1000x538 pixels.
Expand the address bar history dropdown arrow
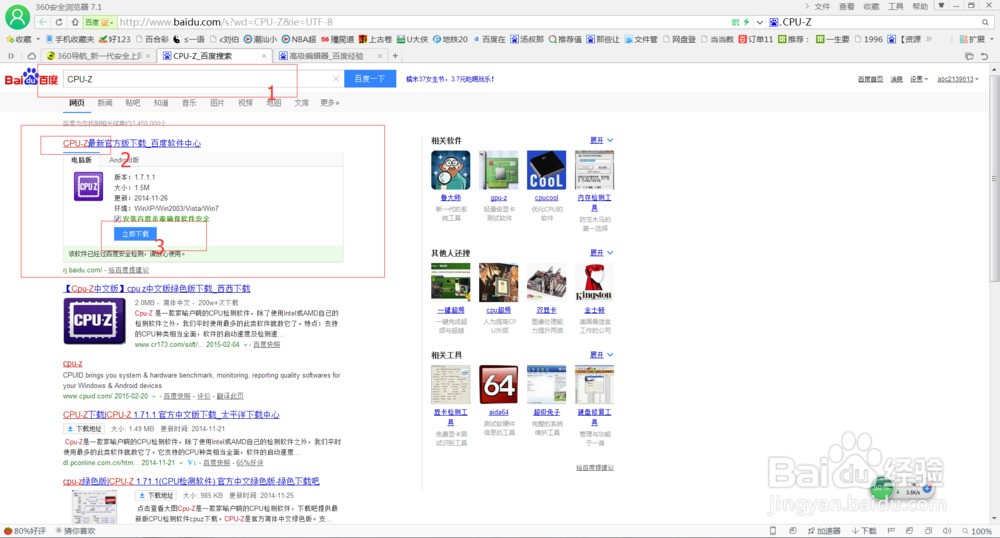pyautogui.click(x=760, y=22)
